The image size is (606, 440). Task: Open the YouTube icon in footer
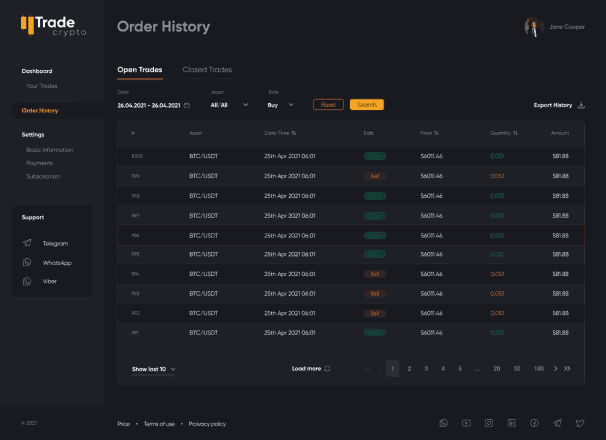pos(468,424)
